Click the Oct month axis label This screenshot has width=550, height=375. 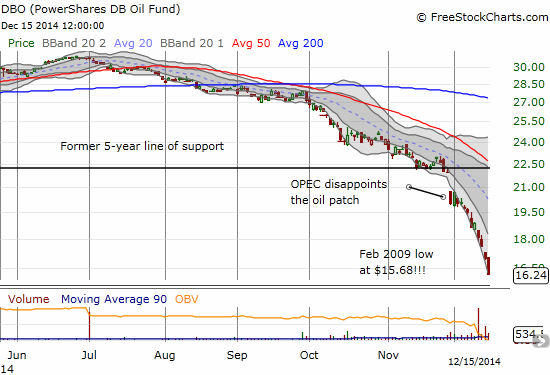pos(309,355)
